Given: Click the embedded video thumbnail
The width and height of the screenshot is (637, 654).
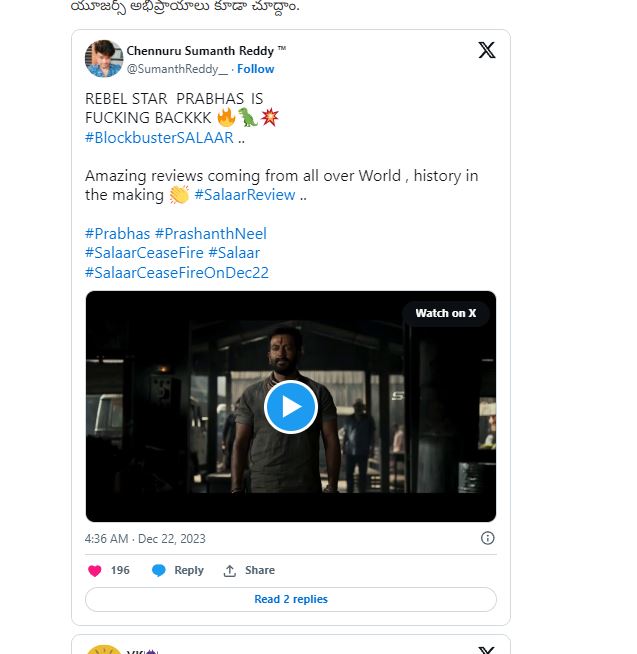Looking at the screenshot, I should point(291,406).
